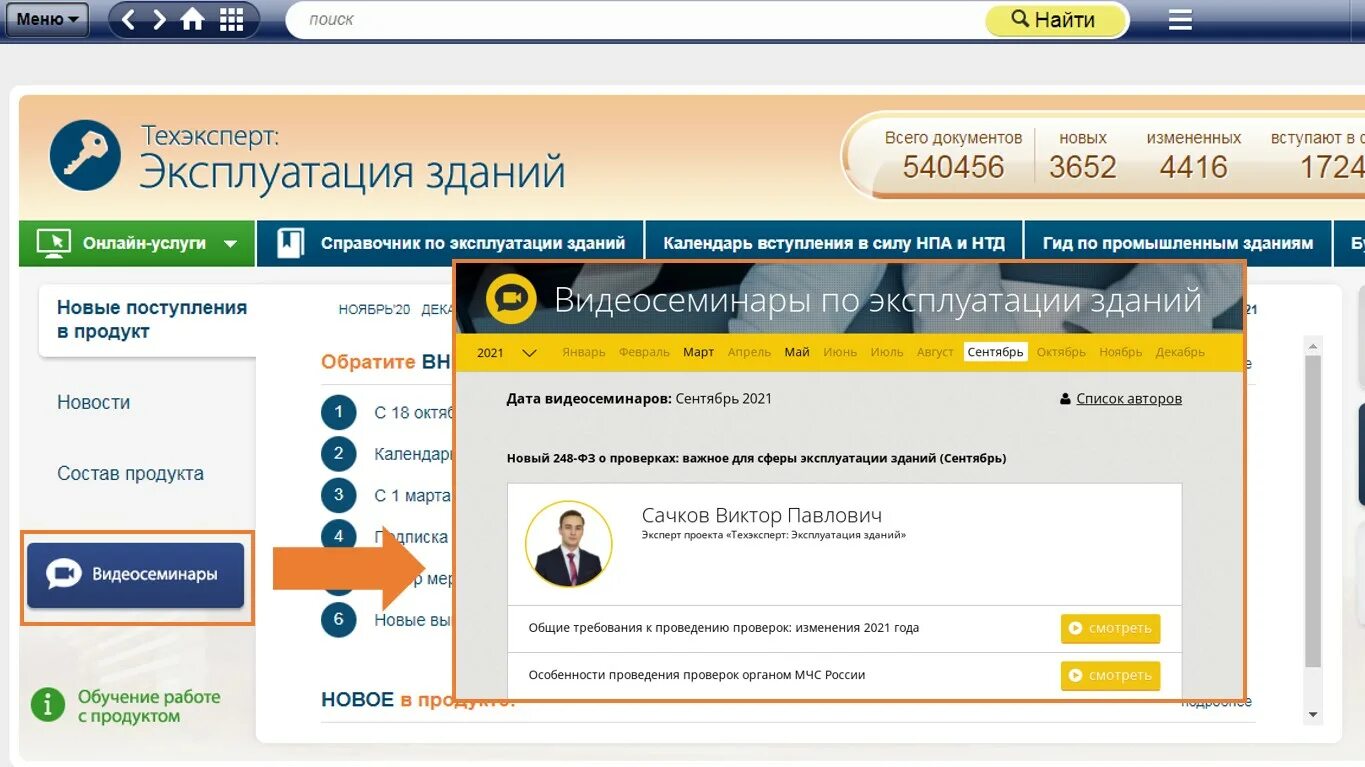Open the Новости sidebar item

(x=94, y=402)
